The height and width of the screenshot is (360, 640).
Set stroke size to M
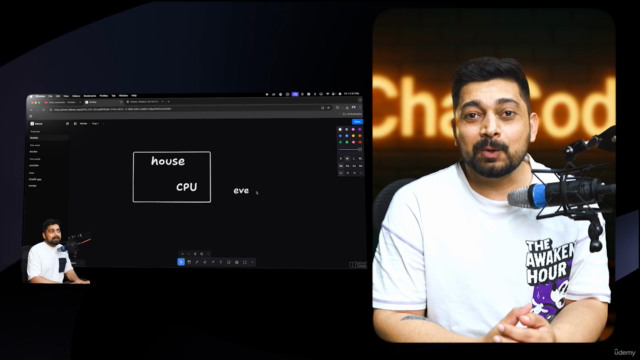pos(347,158)
